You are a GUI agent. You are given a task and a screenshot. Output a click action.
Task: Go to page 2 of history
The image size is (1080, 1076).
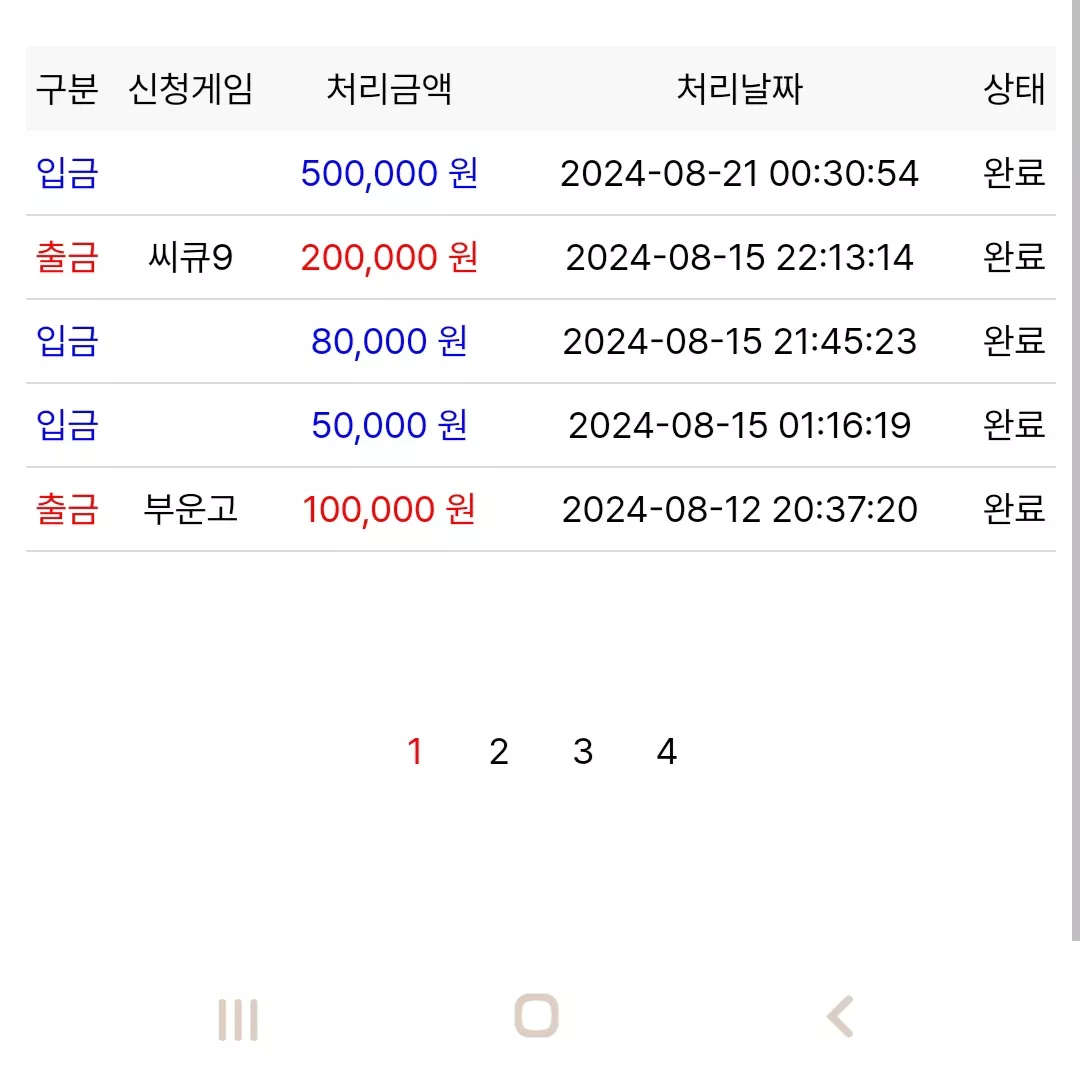499,752
